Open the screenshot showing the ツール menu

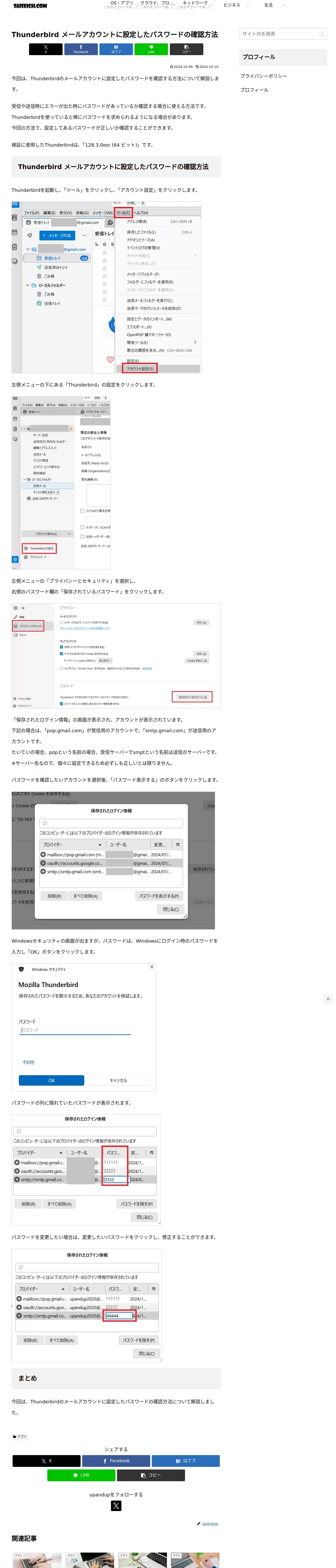(x=106, y=287)
